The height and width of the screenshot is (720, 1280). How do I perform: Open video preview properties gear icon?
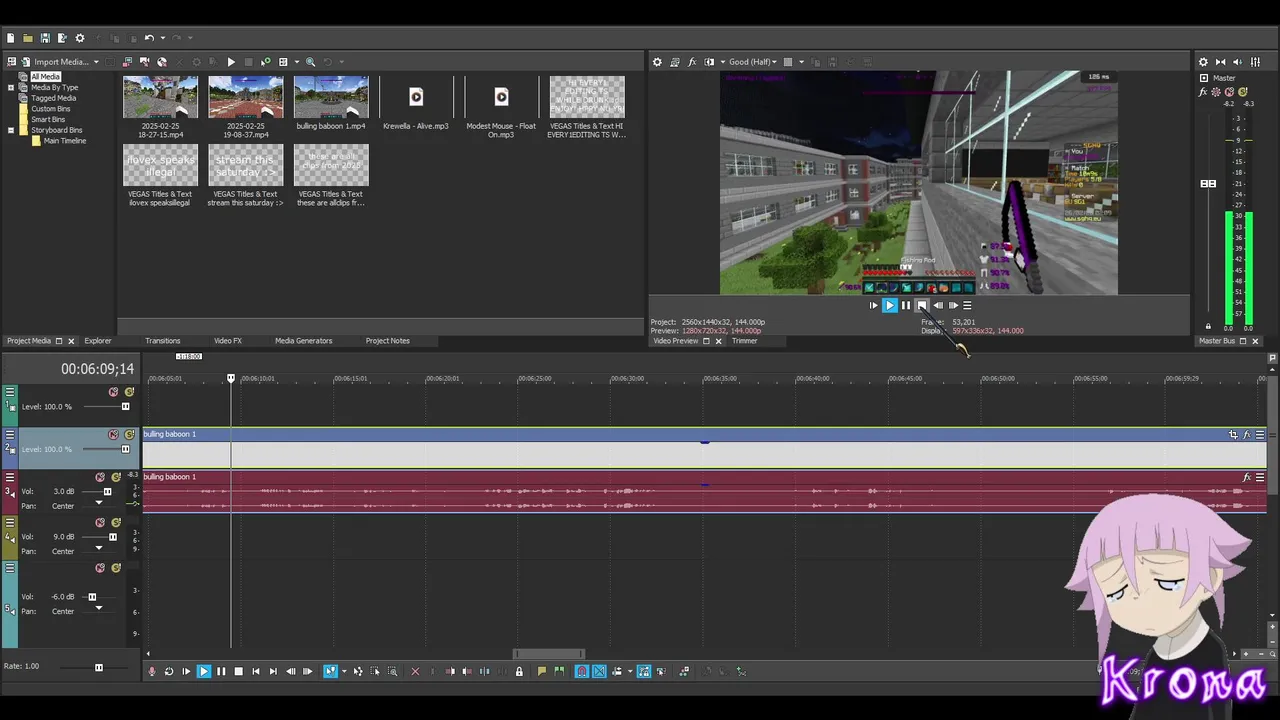(x=657, y=62)
